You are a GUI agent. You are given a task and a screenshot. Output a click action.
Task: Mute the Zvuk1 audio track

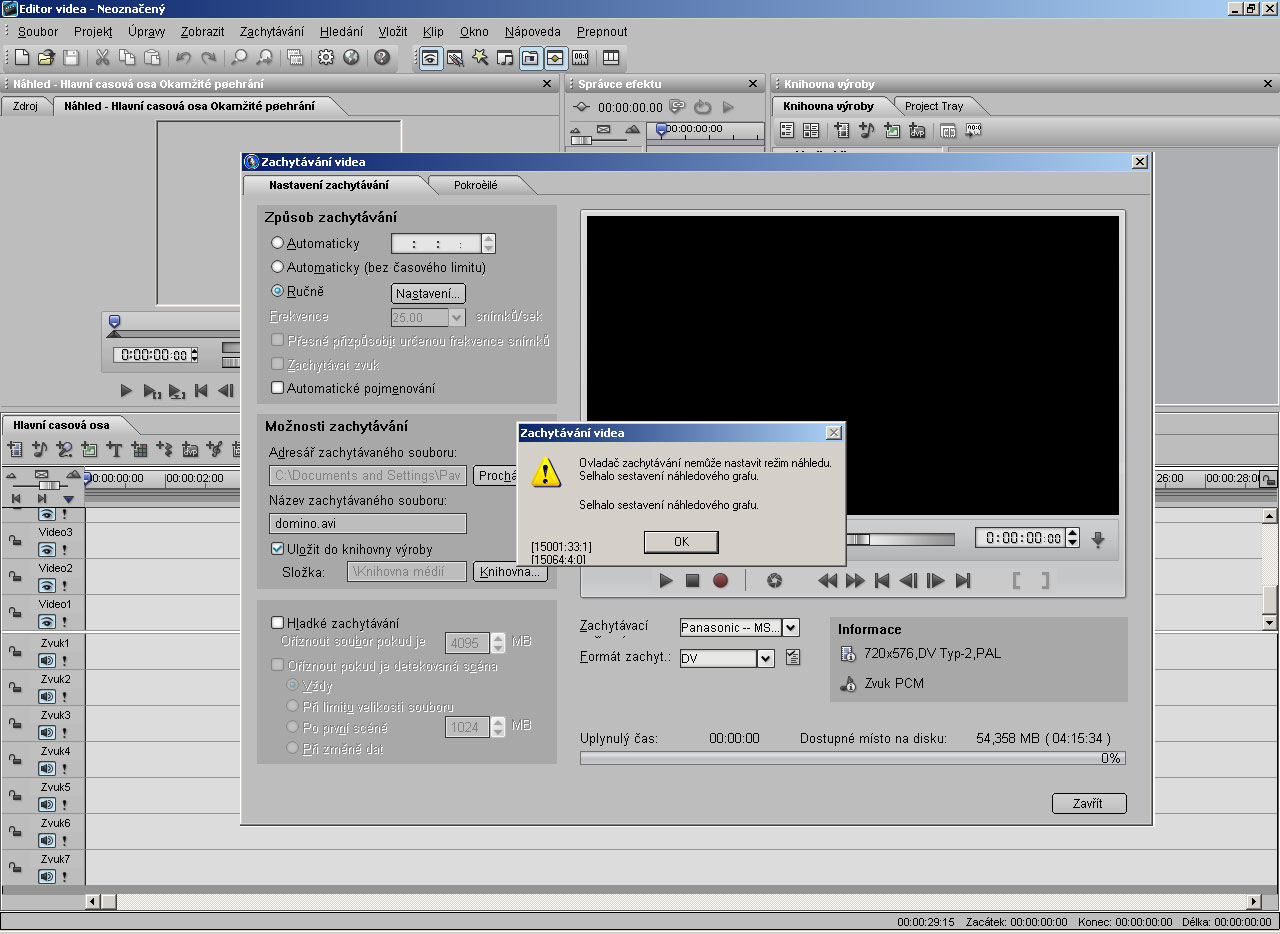46,660
